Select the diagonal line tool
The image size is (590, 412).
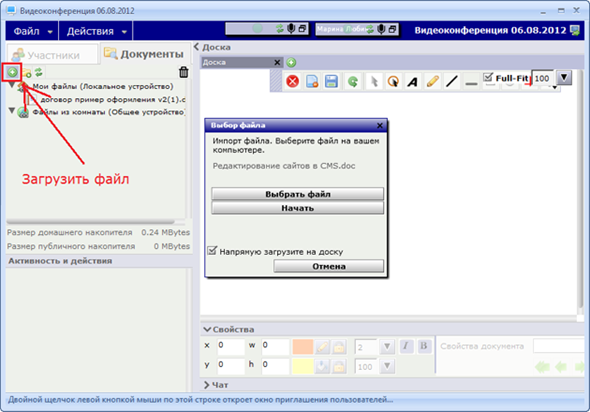coord(452,81)
